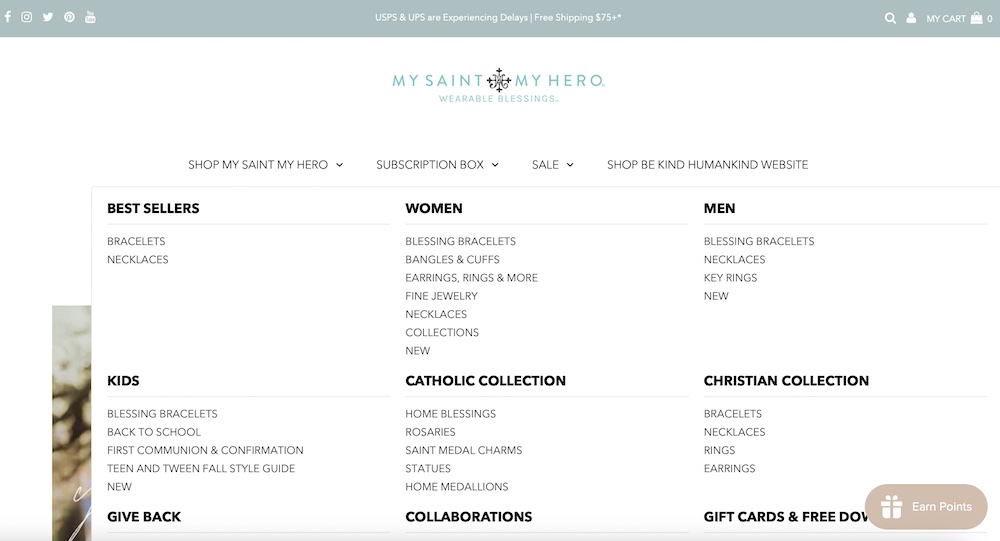Open the Subscription Box menu

pos(430,165)
